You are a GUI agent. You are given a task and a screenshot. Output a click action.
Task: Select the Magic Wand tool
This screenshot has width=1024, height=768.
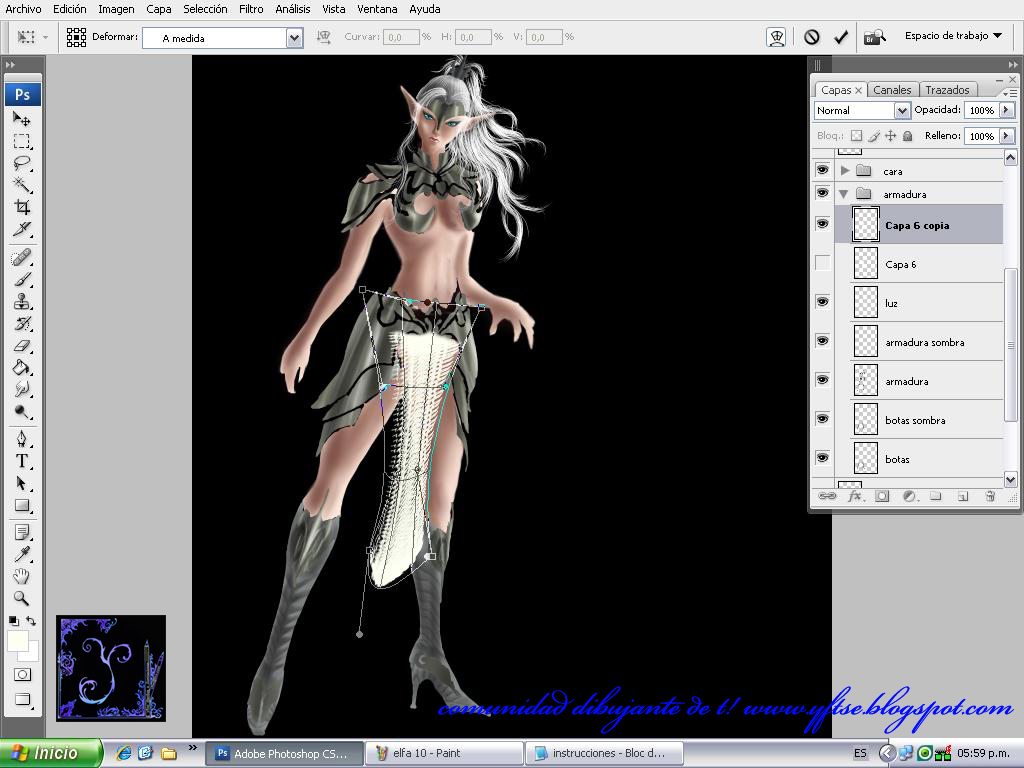(22, 185)
